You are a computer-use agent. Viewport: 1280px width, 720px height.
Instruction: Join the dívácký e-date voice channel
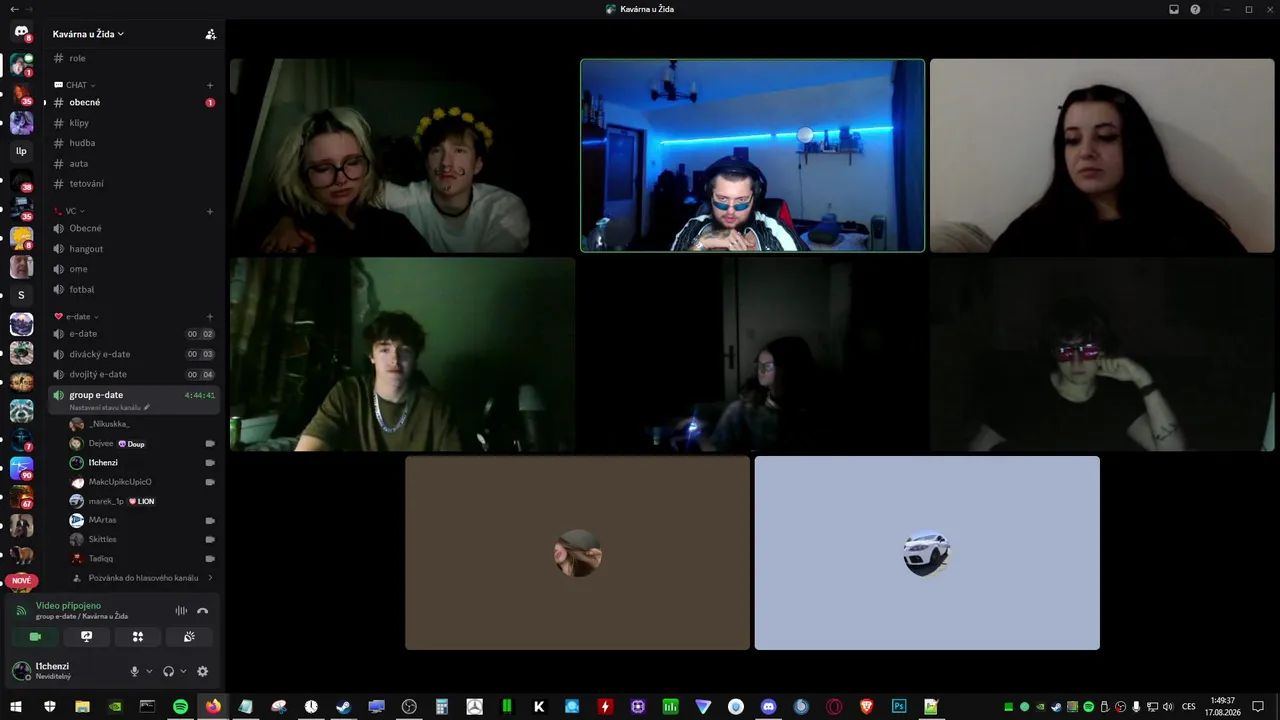(x=133, y=354)
